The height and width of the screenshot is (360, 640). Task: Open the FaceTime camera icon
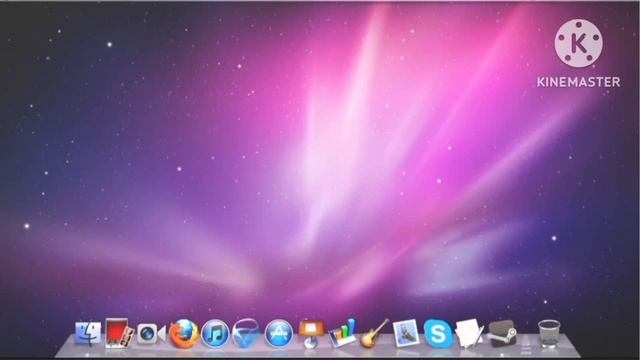pos(151,334)
